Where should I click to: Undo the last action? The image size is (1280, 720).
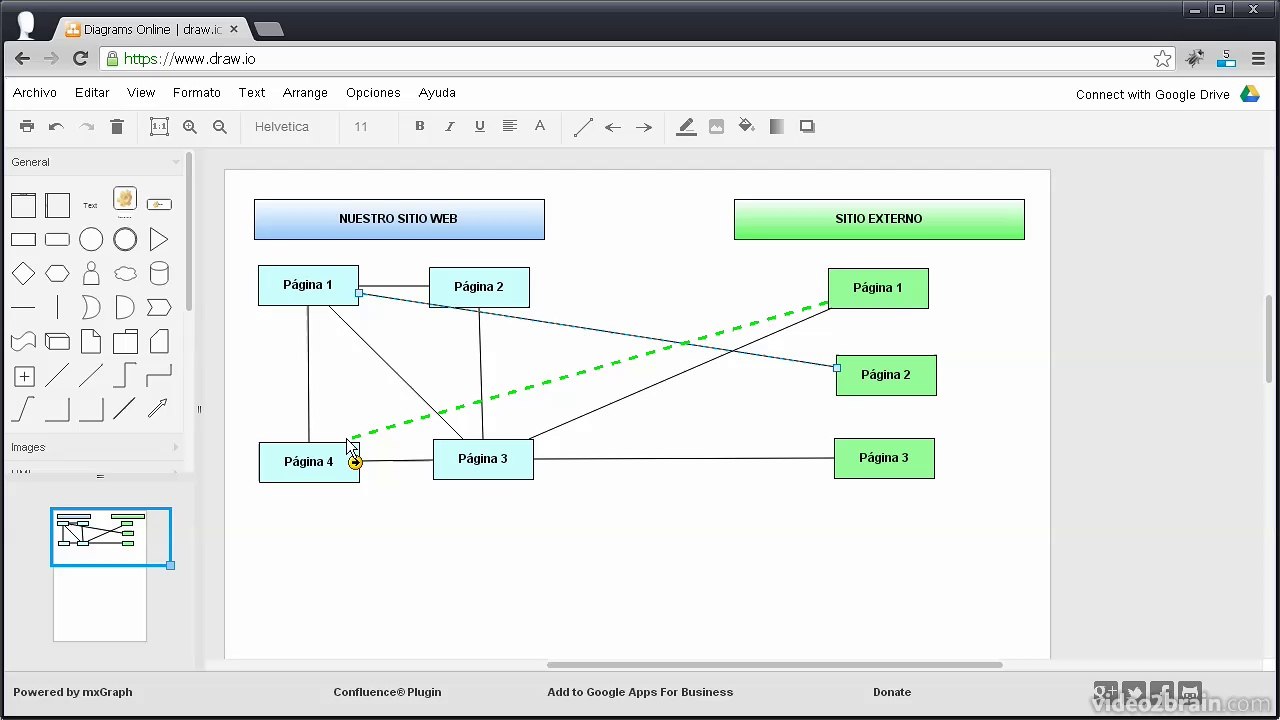(x=57, y=127)
